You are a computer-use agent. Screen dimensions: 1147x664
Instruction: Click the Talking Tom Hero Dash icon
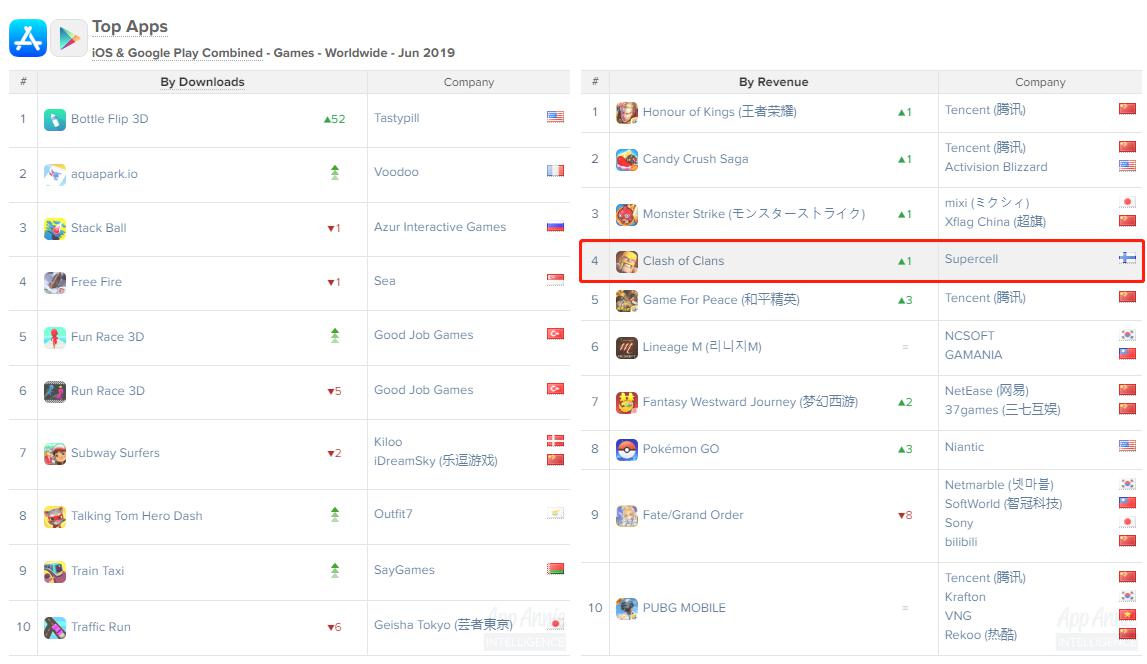[x=55, y=516]
